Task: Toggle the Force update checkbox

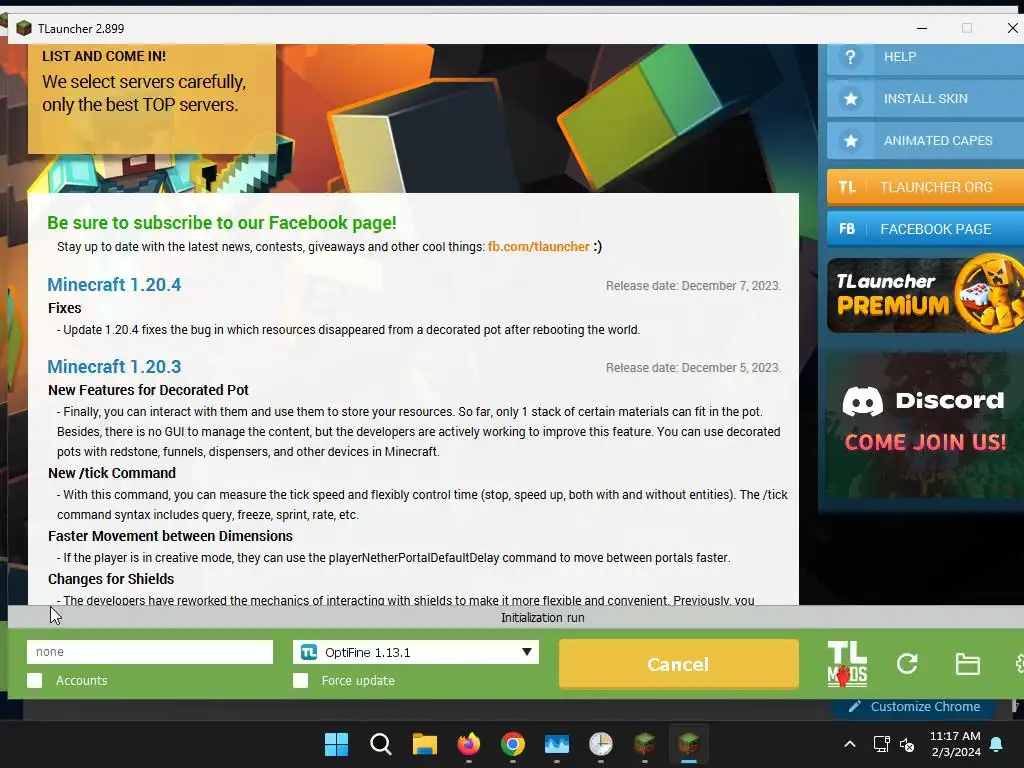Action: coord(300,680)
